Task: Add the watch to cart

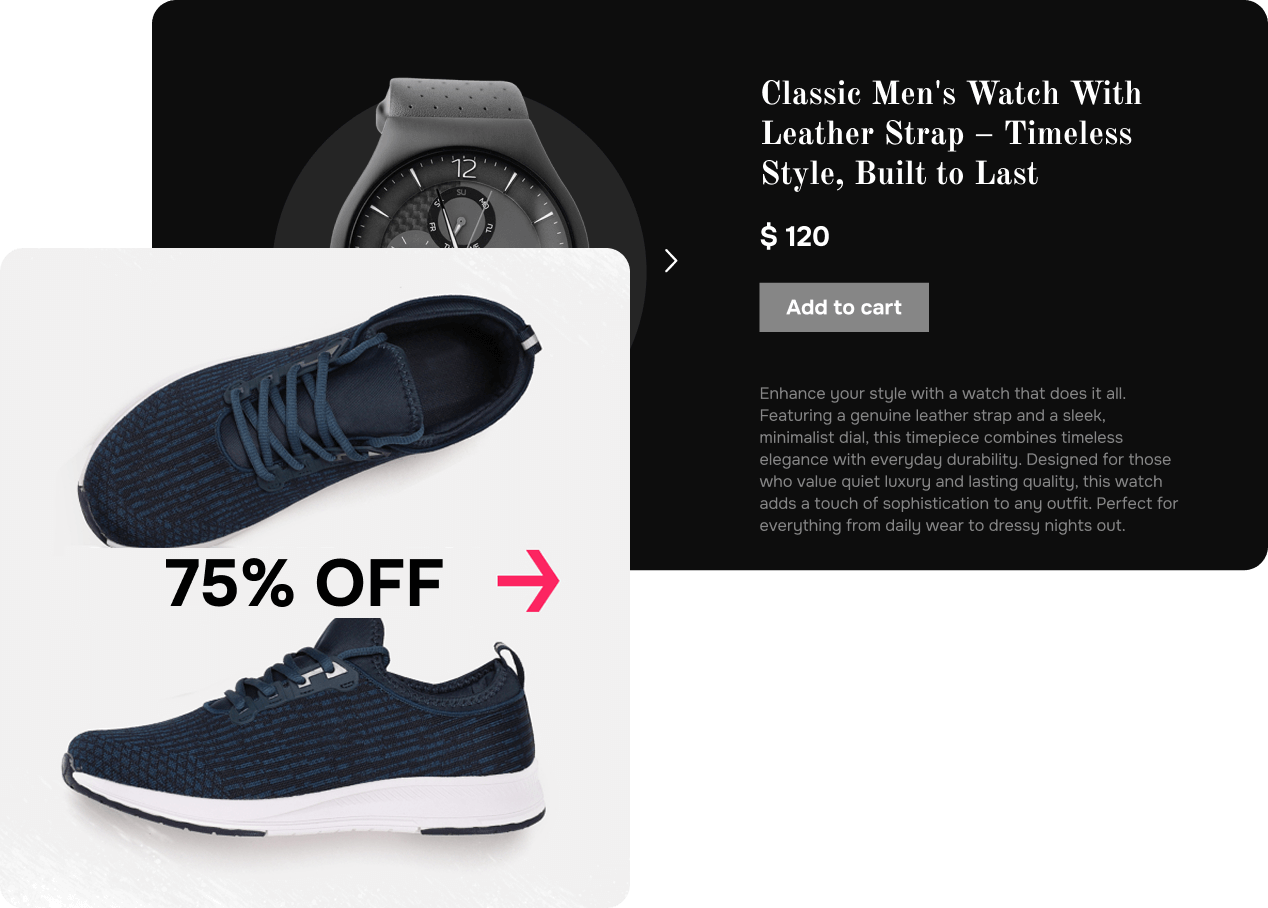Action: [844, 307]
